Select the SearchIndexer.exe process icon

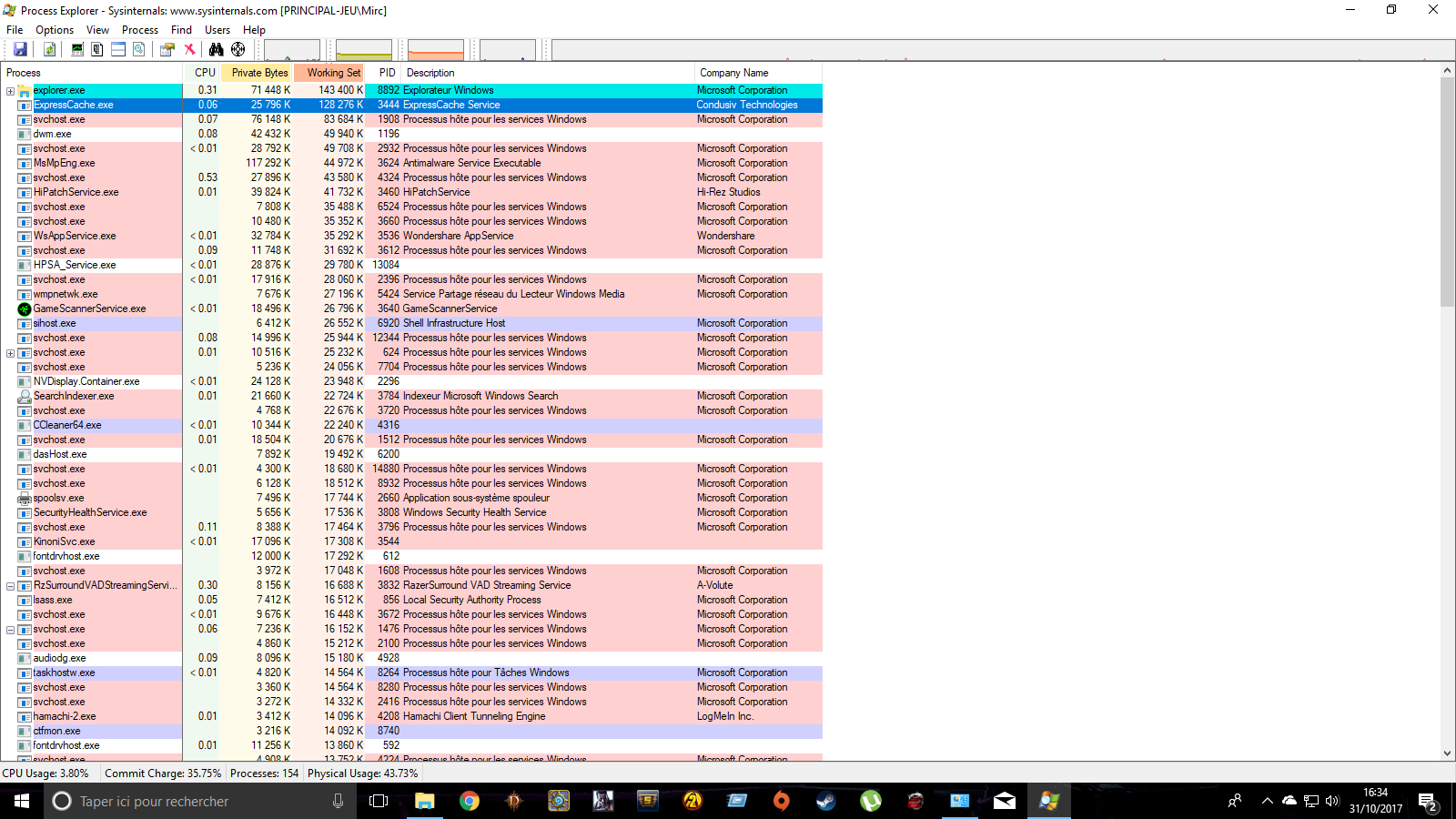tap(25, 397)
